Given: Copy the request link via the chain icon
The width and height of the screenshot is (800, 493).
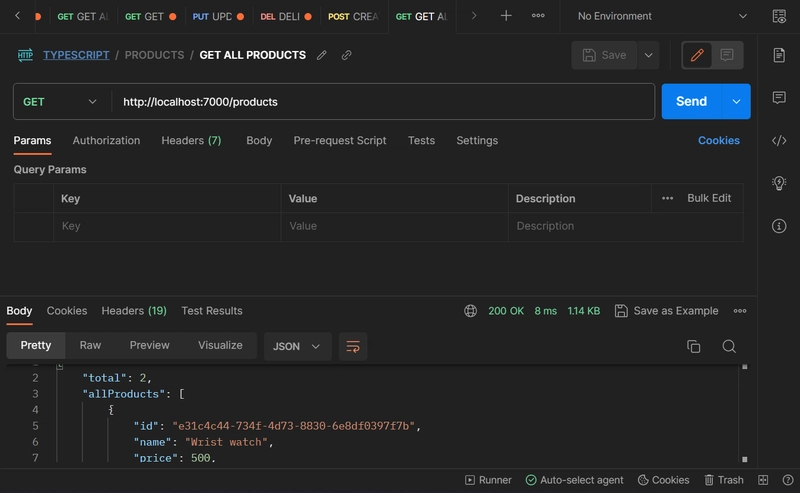Looking at the screenshot, I should [346, 55].
